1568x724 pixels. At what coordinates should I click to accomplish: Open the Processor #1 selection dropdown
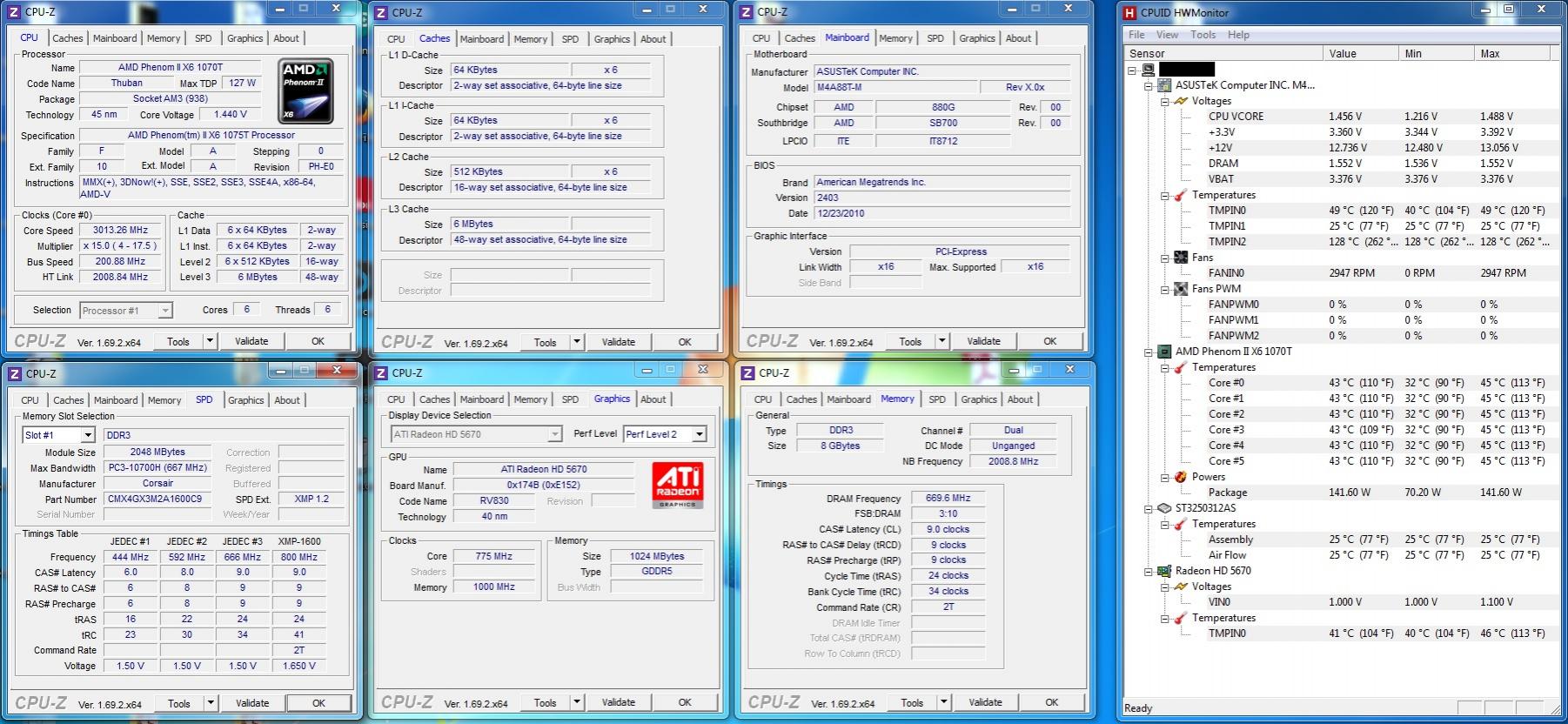pyautogui.click(x=165, y=310)
